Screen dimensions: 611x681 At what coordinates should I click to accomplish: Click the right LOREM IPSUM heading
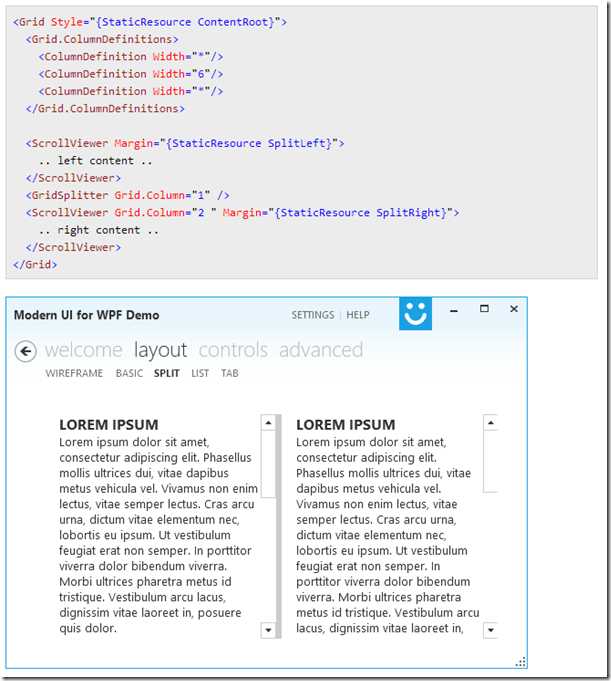(346, 425)
